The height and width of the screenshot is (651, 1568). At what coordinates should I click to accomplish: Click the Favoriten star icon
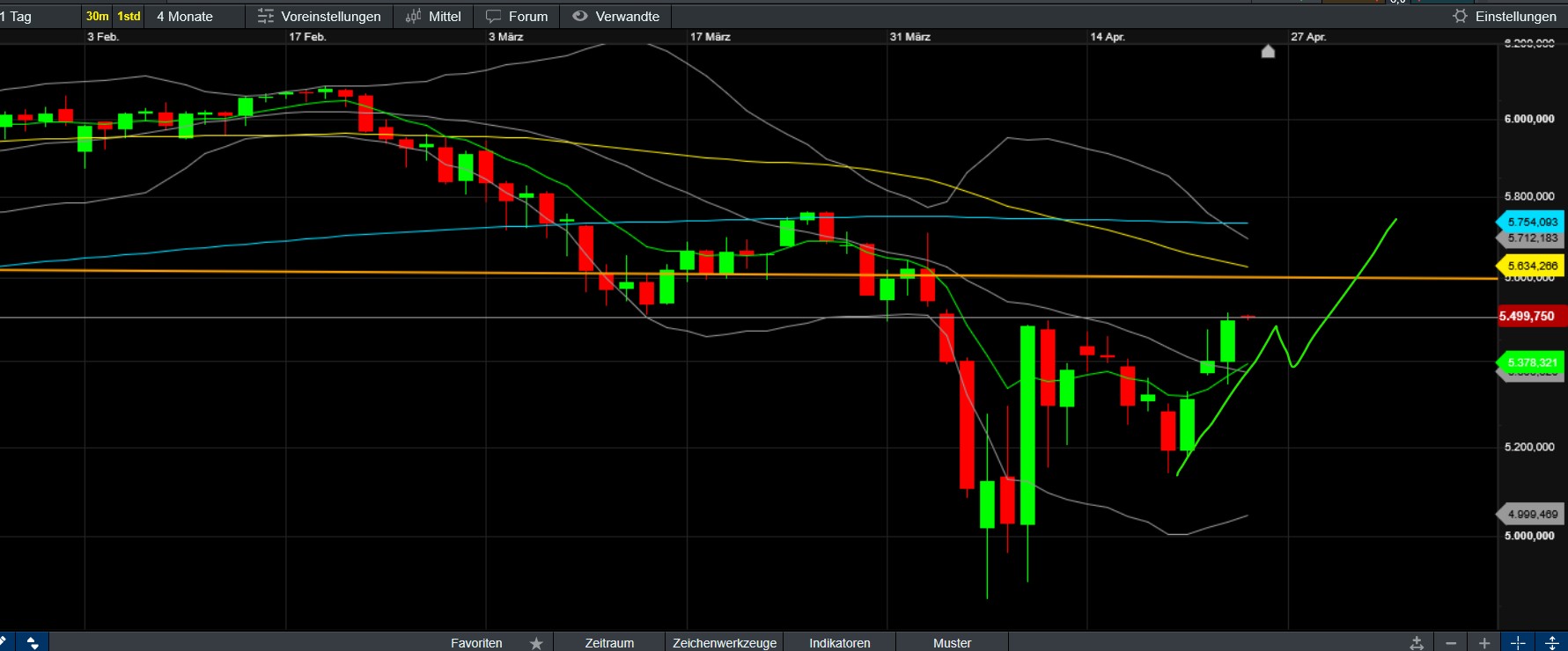[x=536, y=643]
